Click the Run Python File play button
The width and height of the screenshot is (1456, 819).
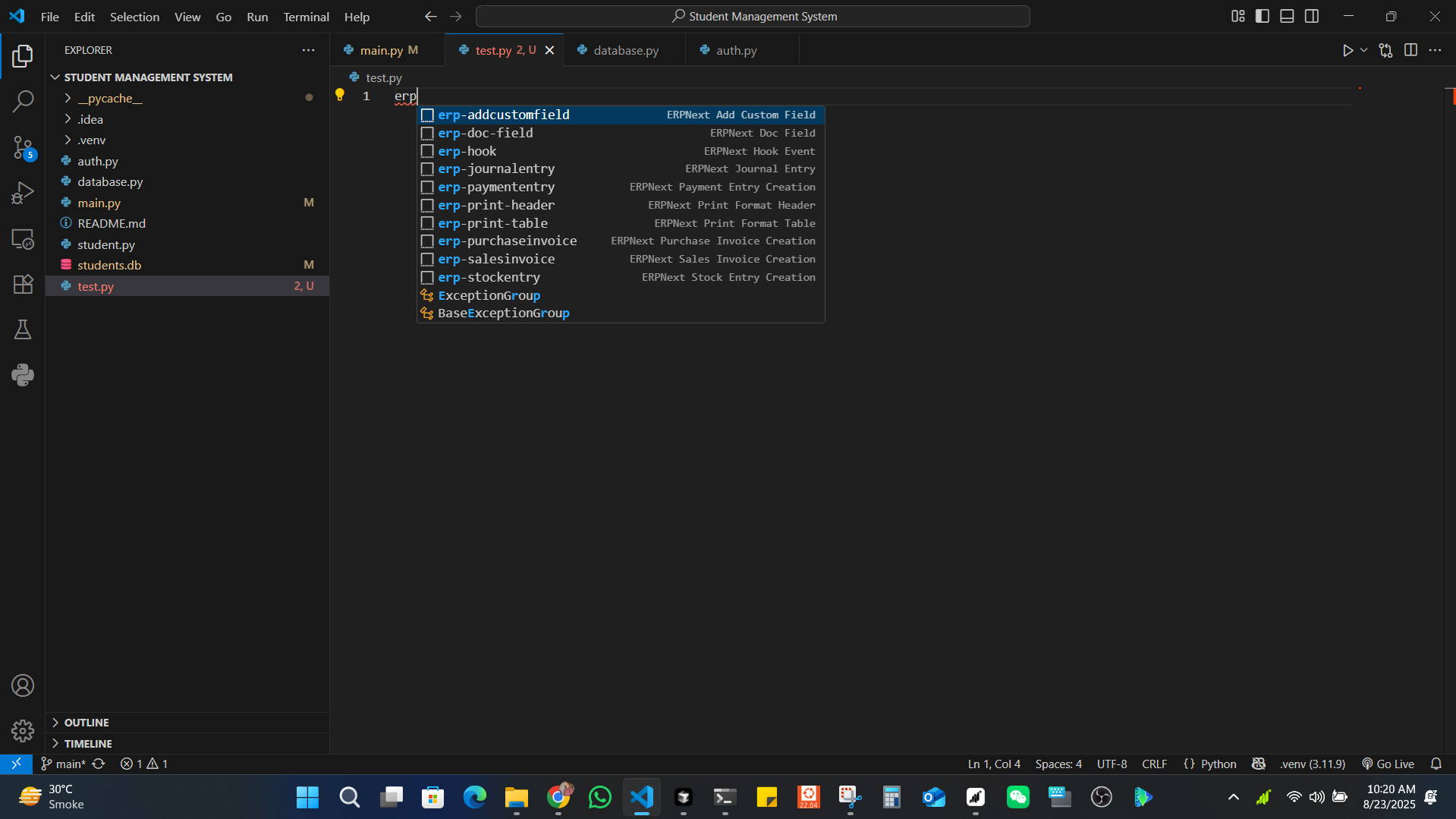coord(1348,50)
